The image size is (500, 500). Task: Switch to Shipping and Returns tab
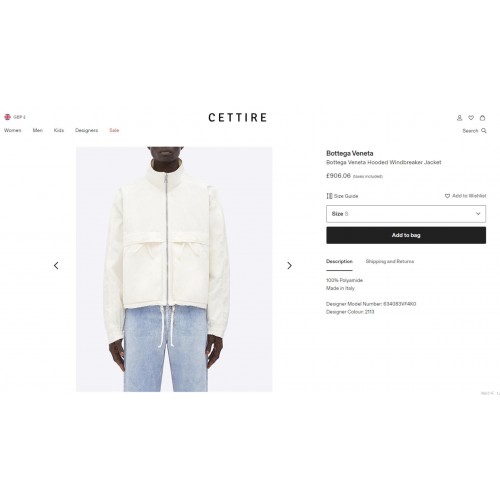click(x=390, y=261)
